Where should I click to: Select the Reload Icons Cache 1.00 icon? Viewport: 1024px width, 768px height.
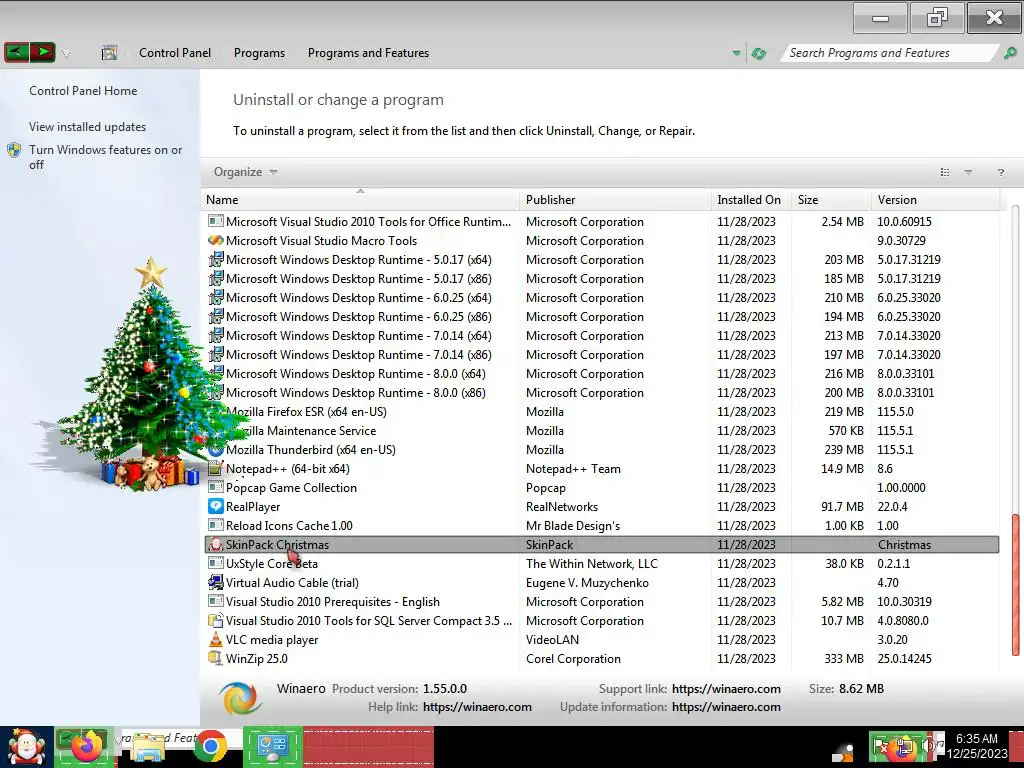pyautogui.click(x=216, y=525)
